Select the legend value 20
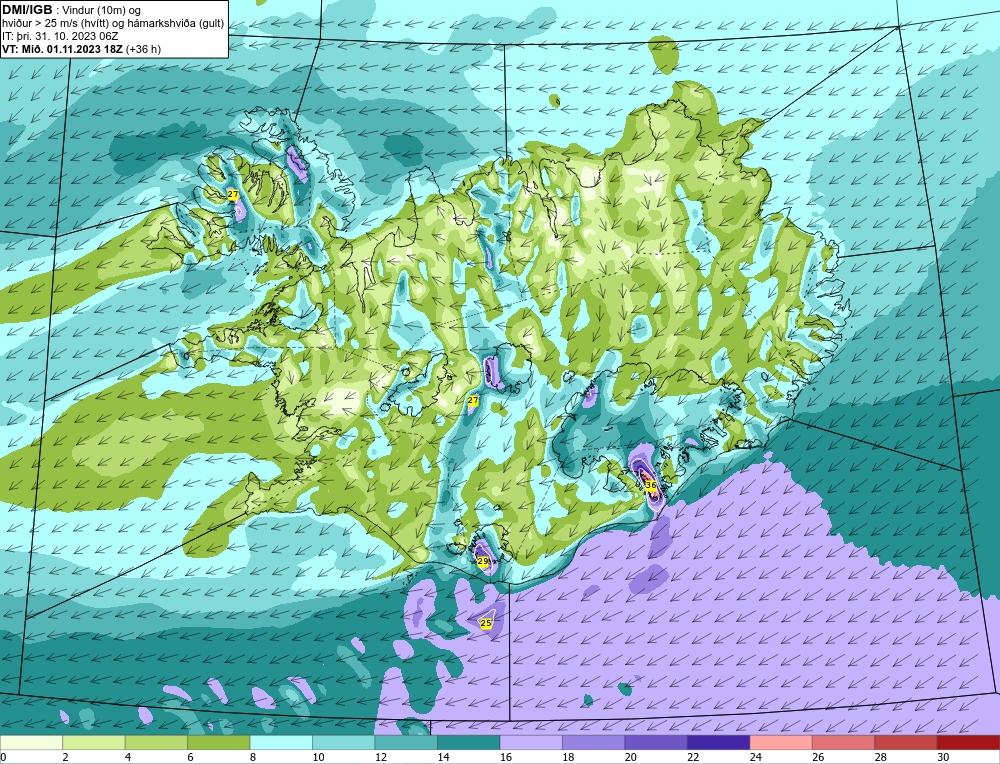Screen dimensions: 1000x764 coord(630,757)
